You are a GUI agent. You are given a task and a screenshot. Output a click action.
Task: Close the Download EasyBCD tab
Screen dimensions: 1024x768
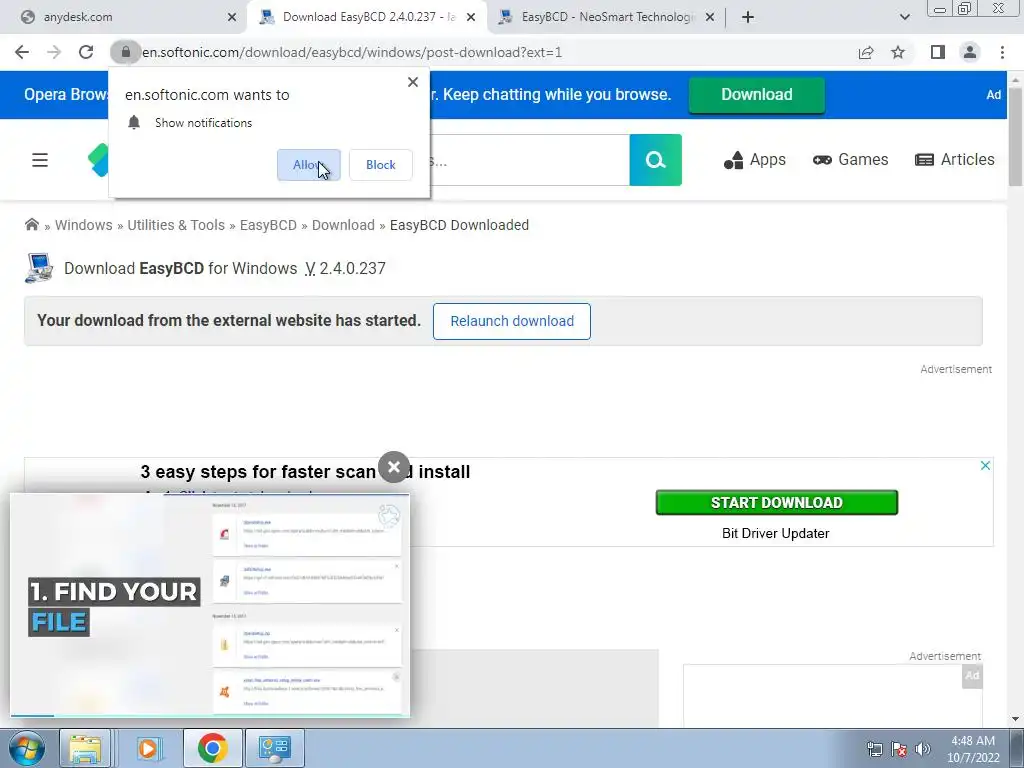(471, 17)
